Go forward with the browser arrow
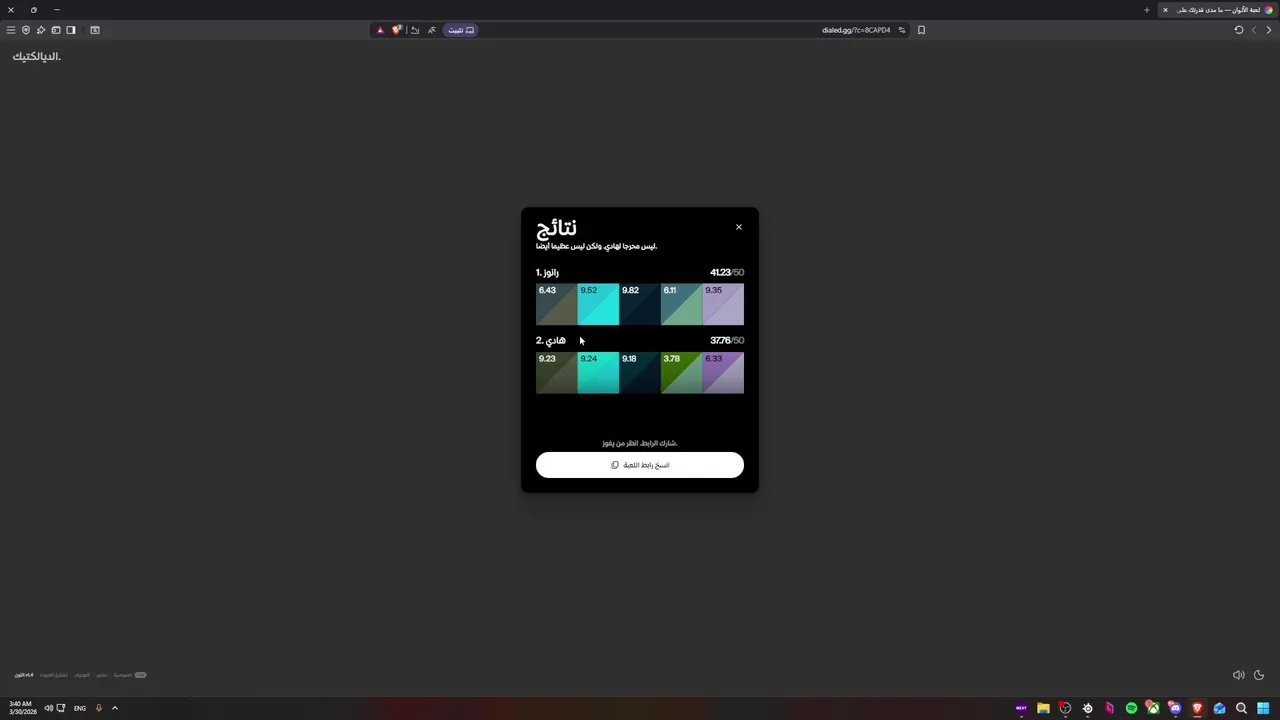The image size is (1280, 720). pyautogui.click(x=1254, y=30)
